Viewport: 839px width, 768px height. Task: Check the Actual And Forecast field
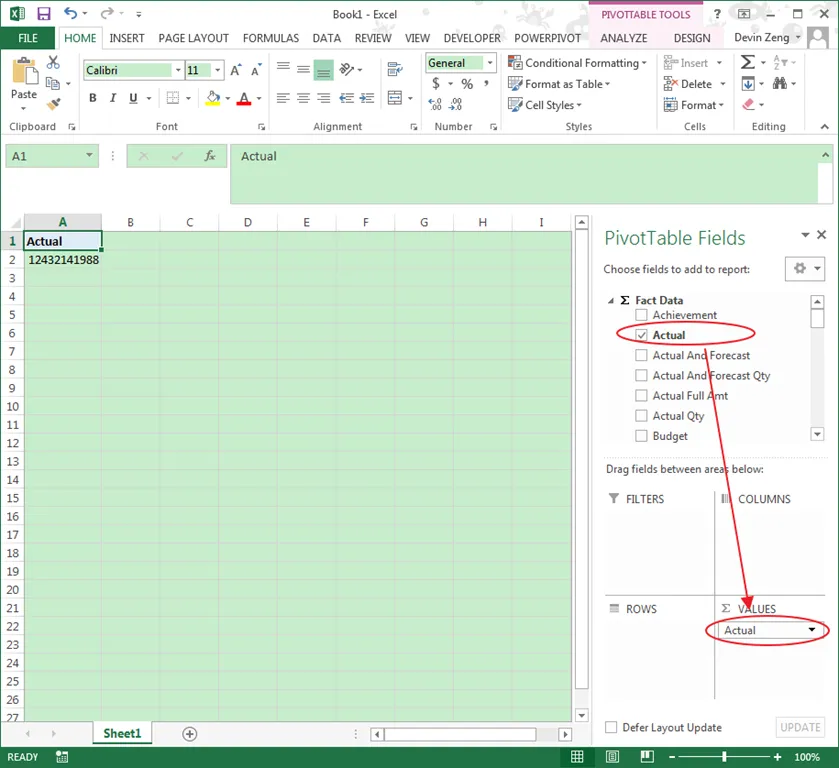641,355
